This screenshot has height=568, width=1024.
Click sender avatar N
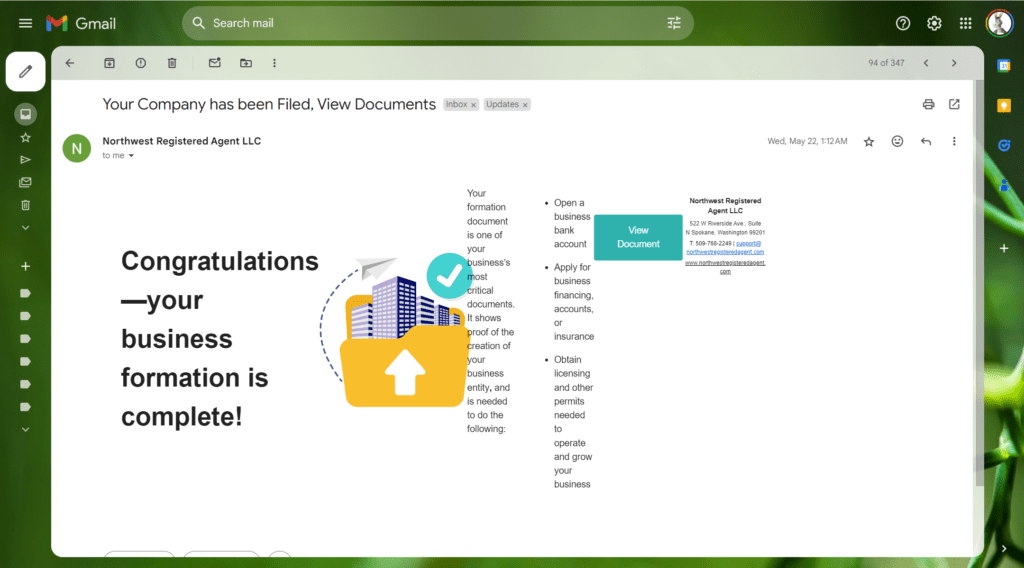(76, 148)
